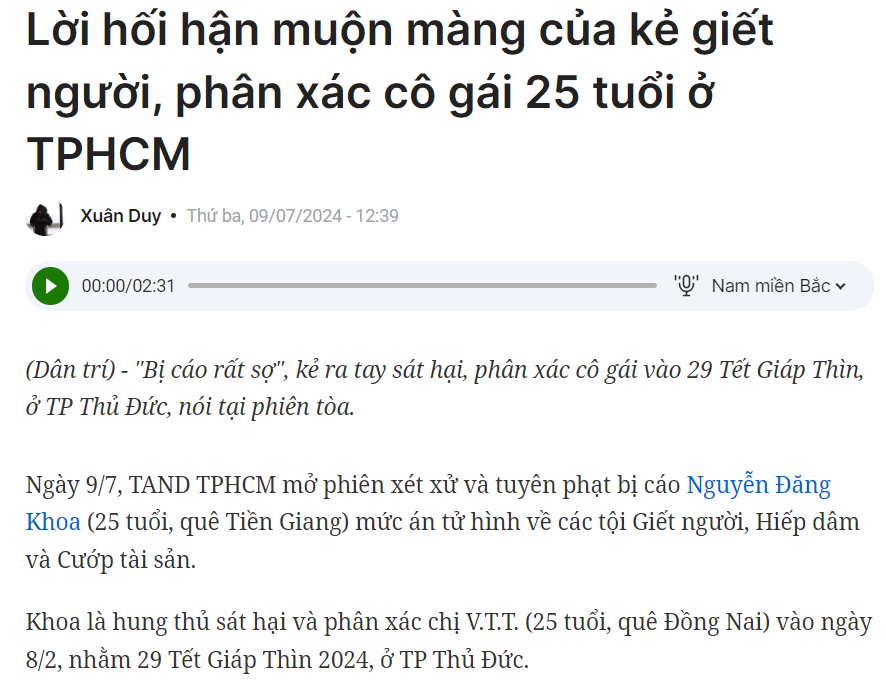
Task: Open the "Nam miền Bắc" voice dropdown
Action: pyautogui.click(x=778, y=286)
